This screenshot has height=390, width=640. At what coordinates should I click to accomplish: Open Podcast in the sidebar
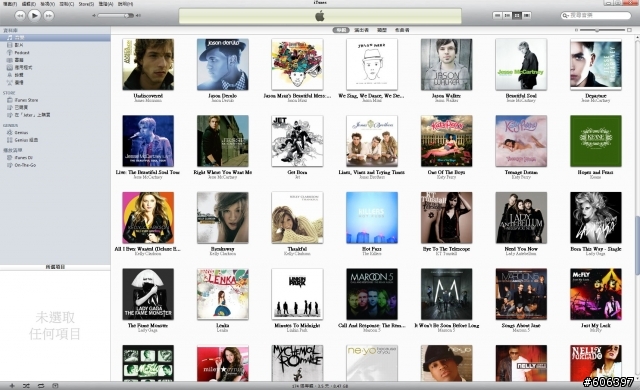tap(55, 53)
